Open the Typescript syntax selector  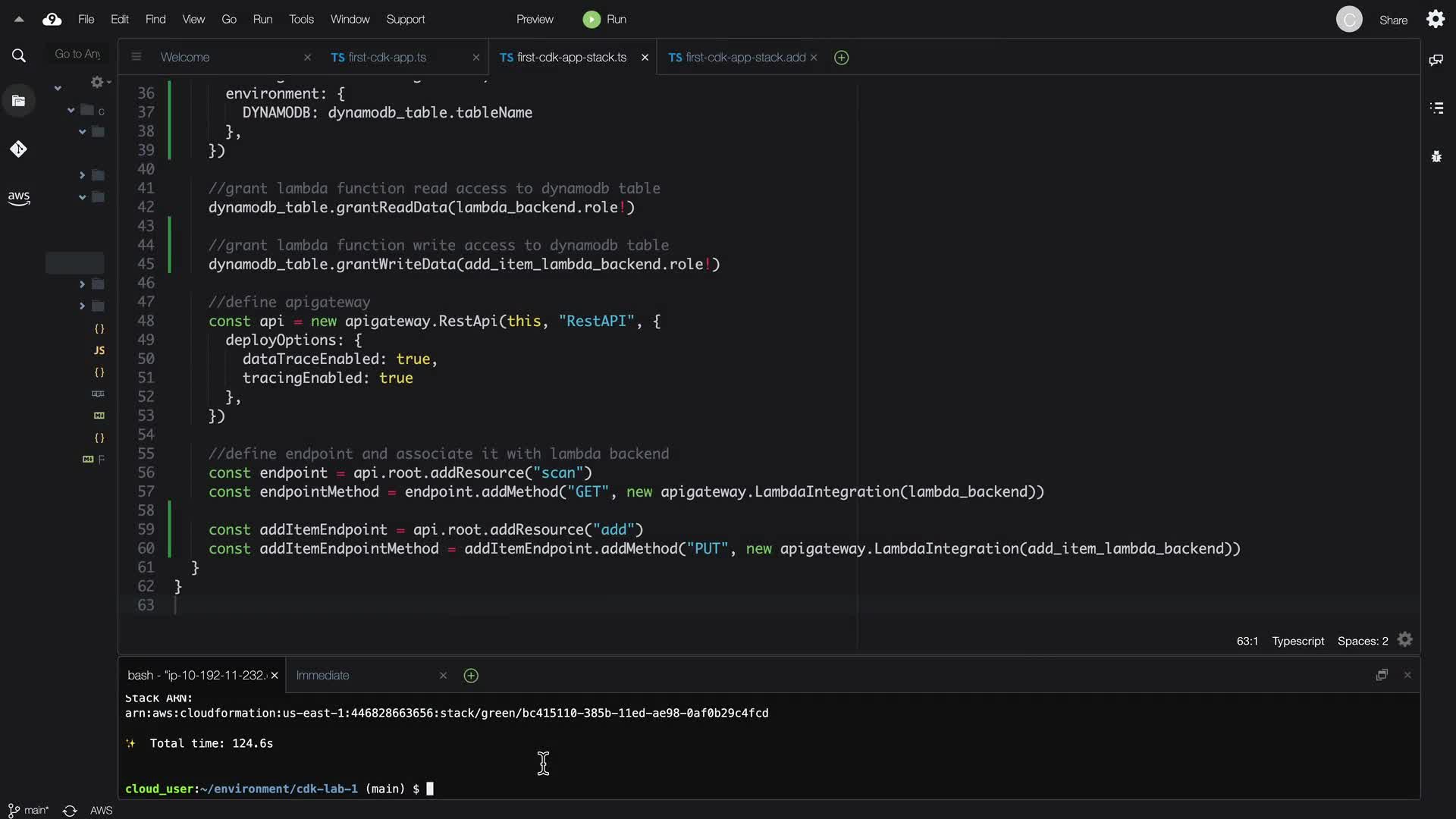tap(1298, 641)
